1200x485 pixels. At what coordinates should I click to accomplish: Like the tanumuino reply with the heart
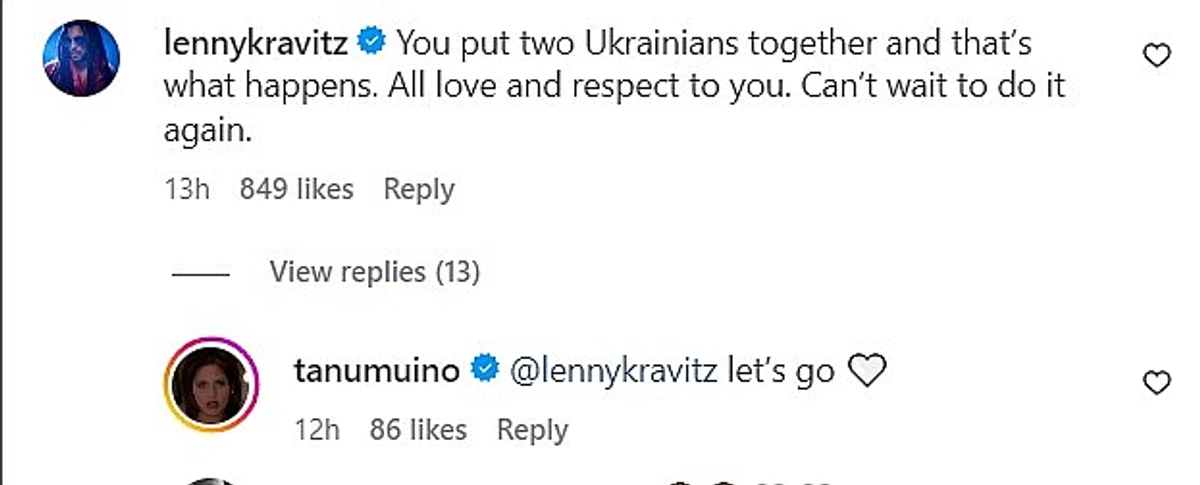tap(1156, 383)
